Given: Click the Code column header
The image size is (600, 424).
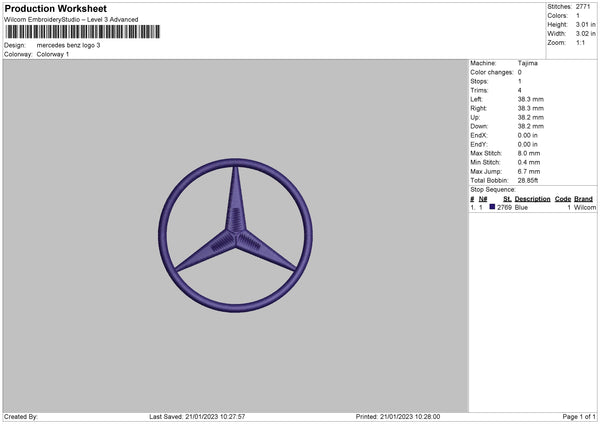Looking at the screenshot, I should point(563,199).
